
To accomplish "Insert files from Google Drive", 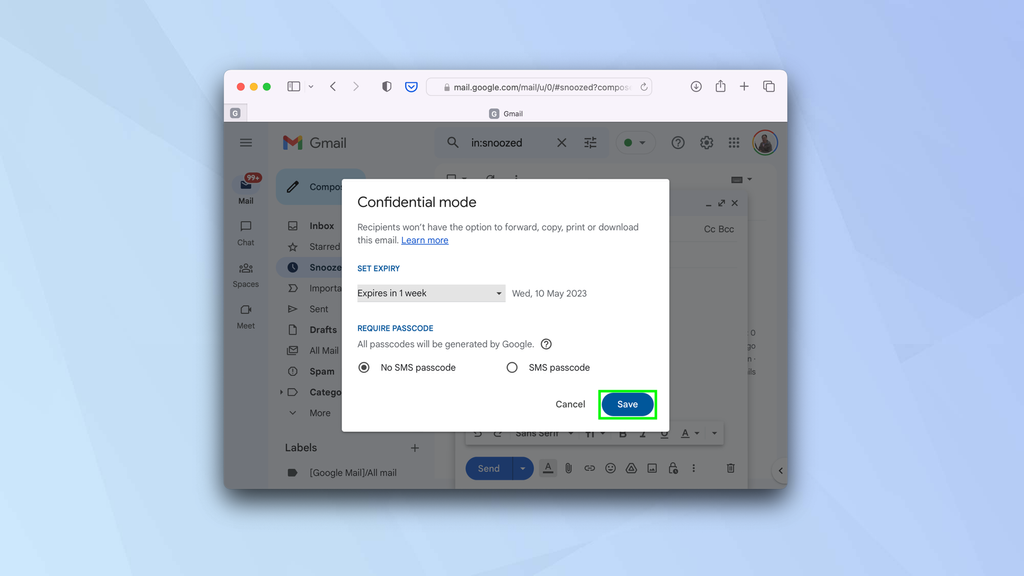I will point(631,468).
